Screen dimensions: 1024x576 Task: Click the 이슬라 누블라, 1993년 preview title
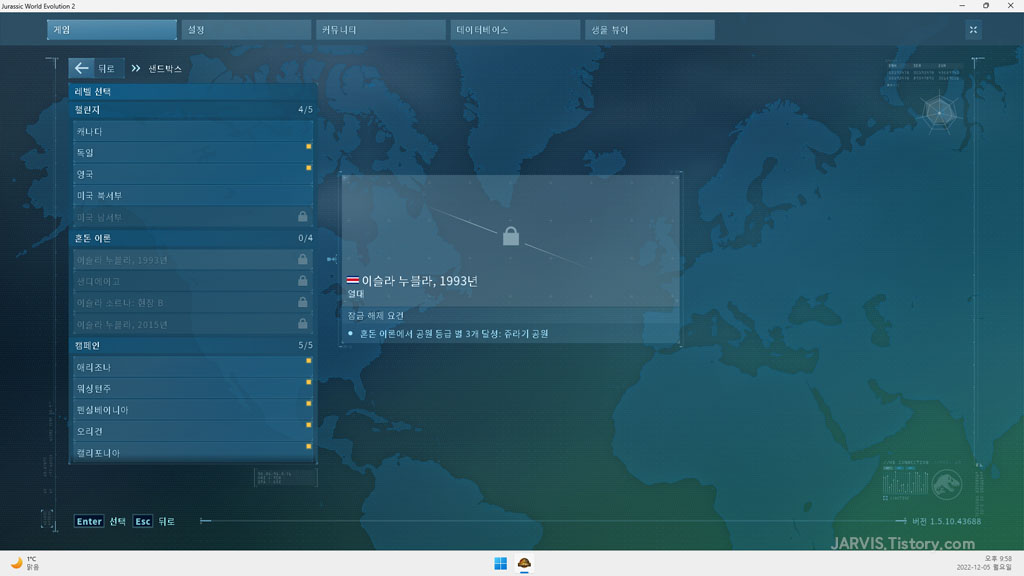419,281
